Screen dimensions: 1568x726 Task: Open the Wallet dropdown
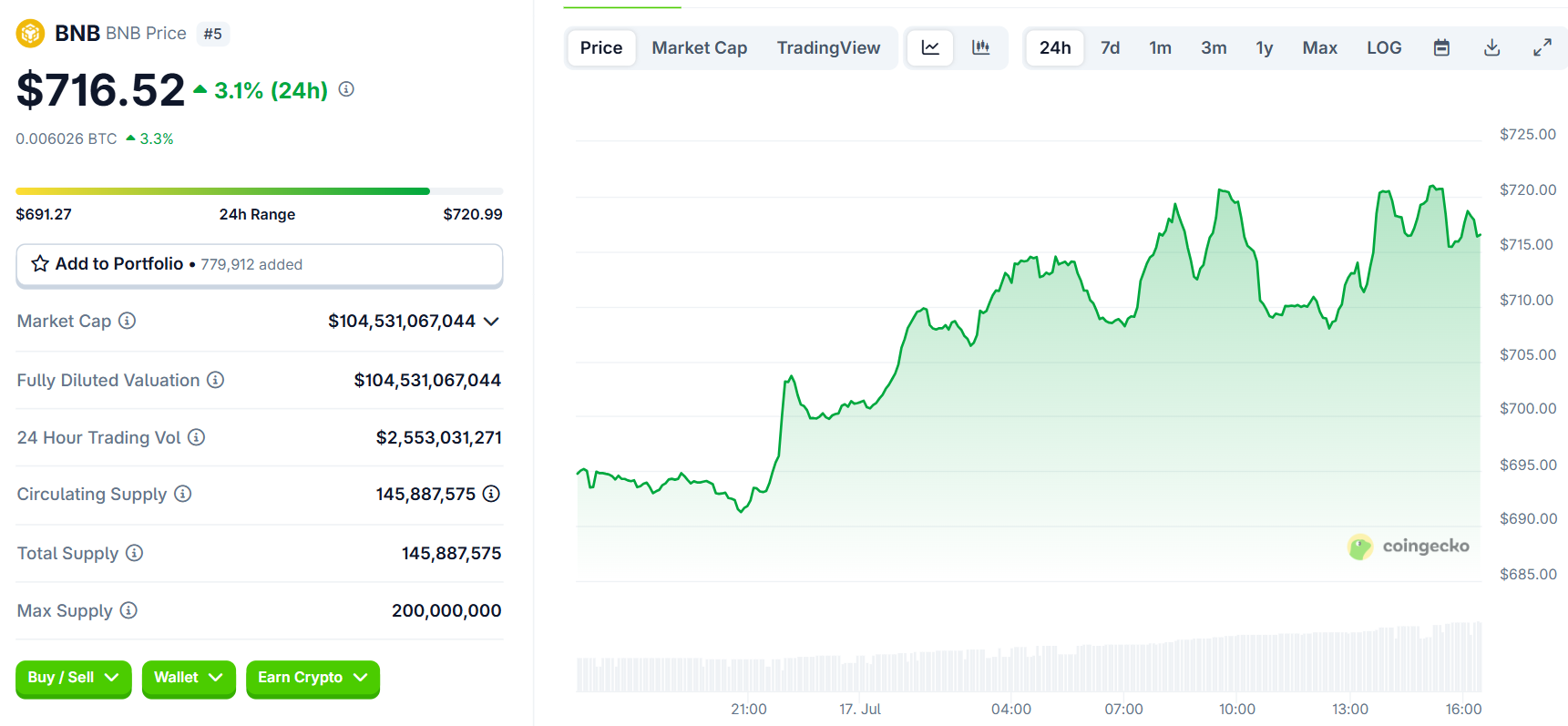(x=189, y=678)
